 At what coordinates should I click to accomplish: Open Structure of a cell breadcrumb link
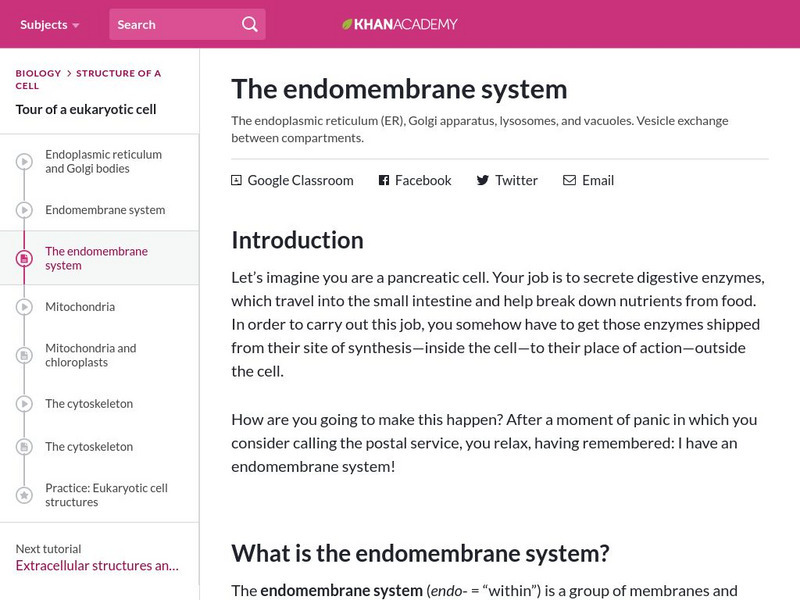[x=118, y=73]
